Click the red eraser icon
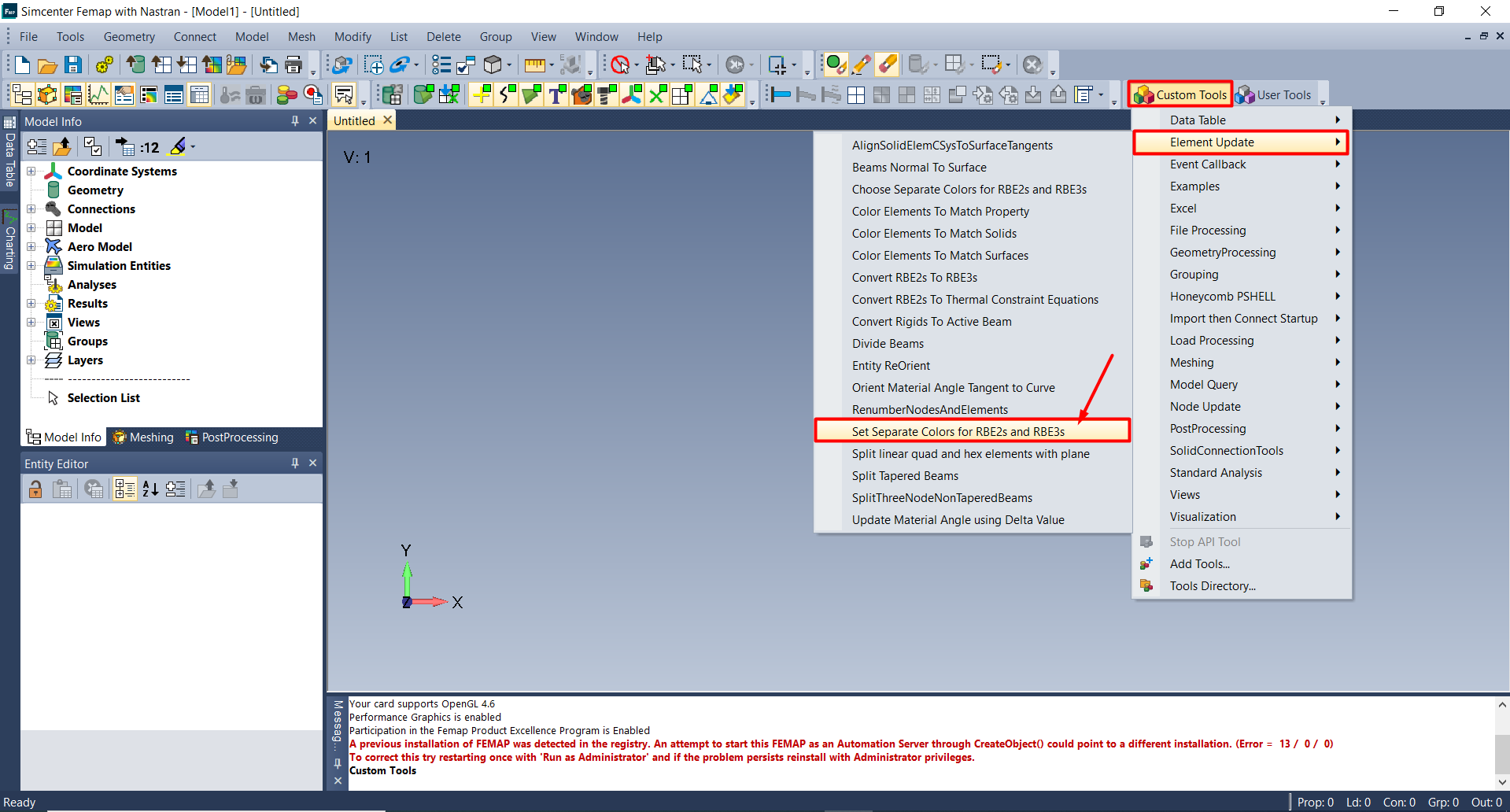The image size is (1510, 812). (888, 65)
